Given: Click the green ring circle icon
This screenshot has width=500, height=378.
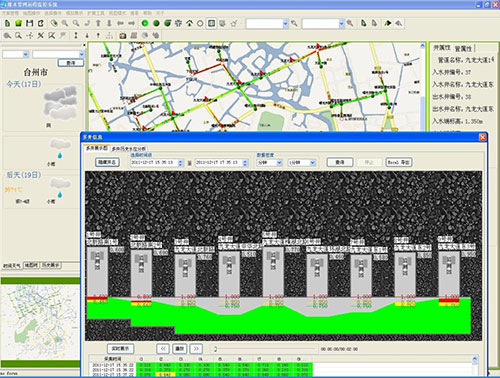Looking at the screenshot, I should 145,23.
